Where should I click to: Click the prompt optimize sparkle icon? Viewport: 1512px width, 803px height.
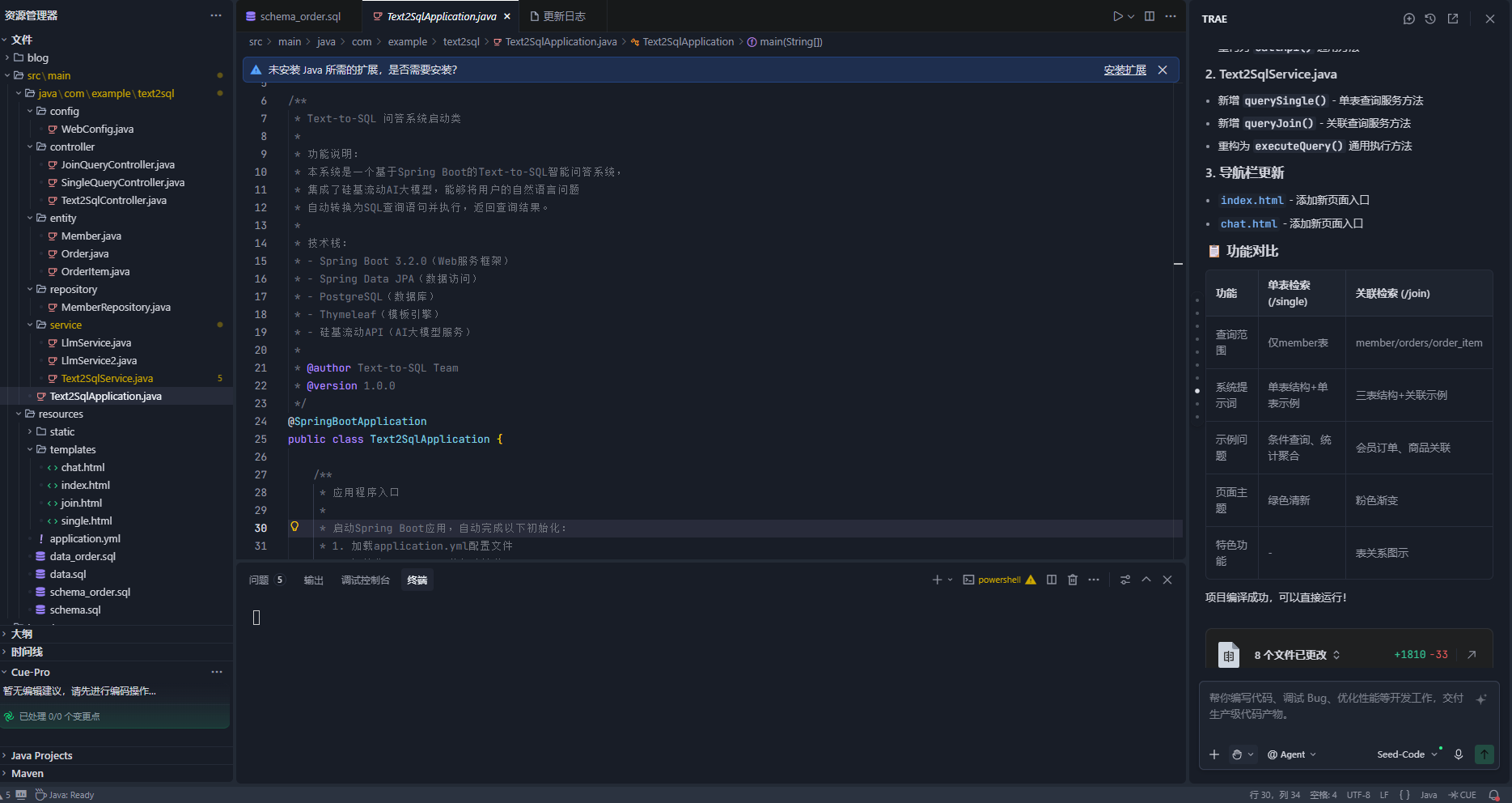point(1481,699)
